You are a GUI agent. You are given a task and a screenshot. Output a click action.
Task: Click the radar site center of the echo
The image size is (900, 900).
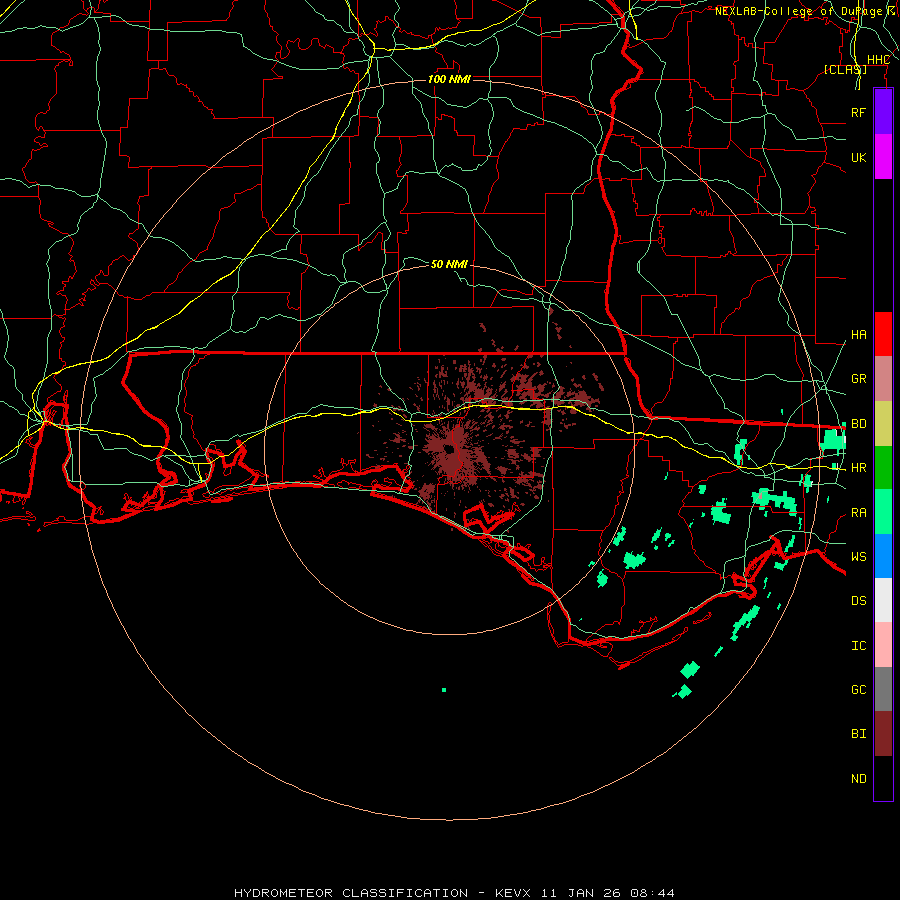(x=451, y=449)
